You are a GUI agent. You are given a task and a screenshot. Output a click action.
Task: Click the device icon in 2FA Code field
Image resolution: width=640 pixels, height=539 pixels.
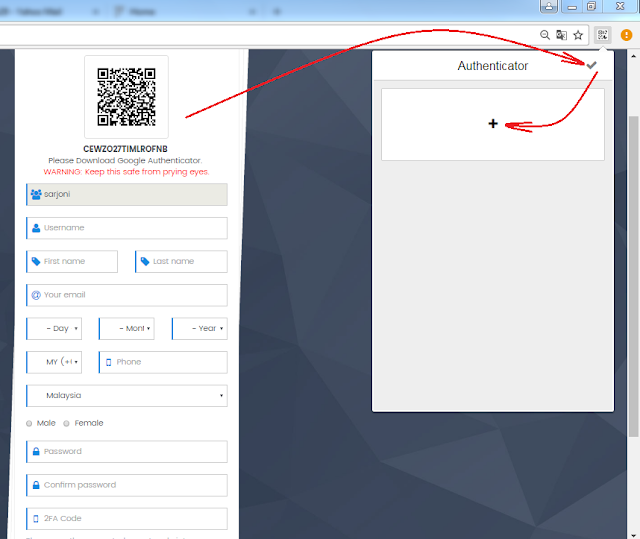[36, 519]
